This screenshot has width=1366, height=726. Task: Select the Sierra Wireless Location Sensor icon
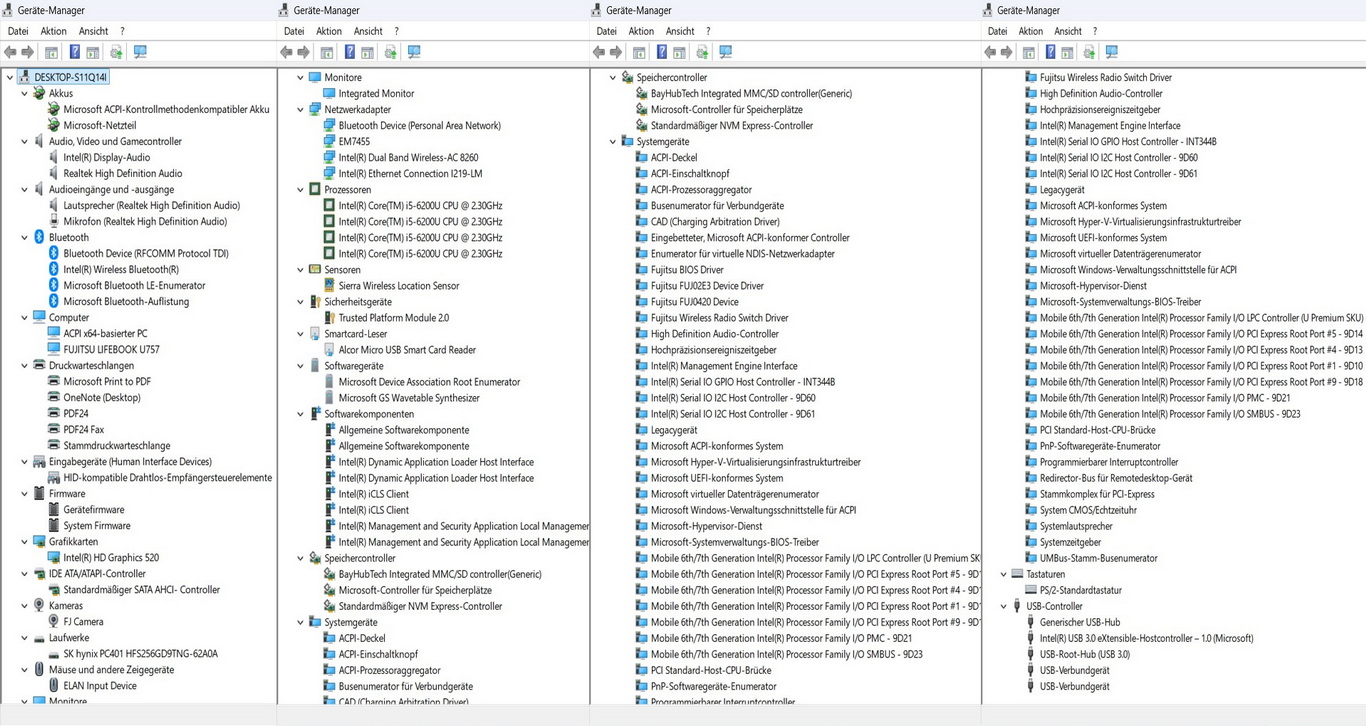tap(329, 286)
